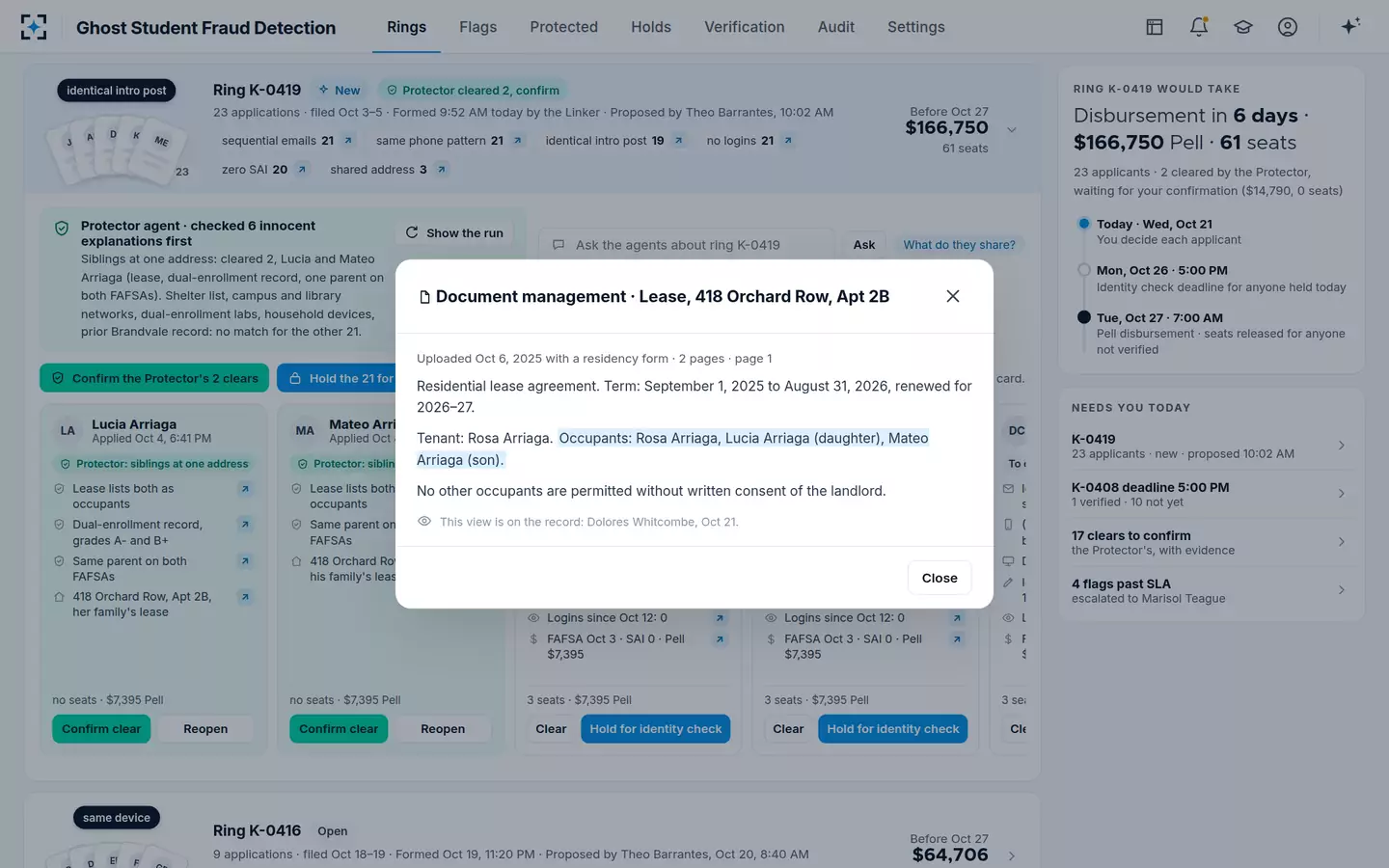Expand Ring K-0416 with its chevron
This screenshot has width=1389, height=868.
(x=1011, y=855)
